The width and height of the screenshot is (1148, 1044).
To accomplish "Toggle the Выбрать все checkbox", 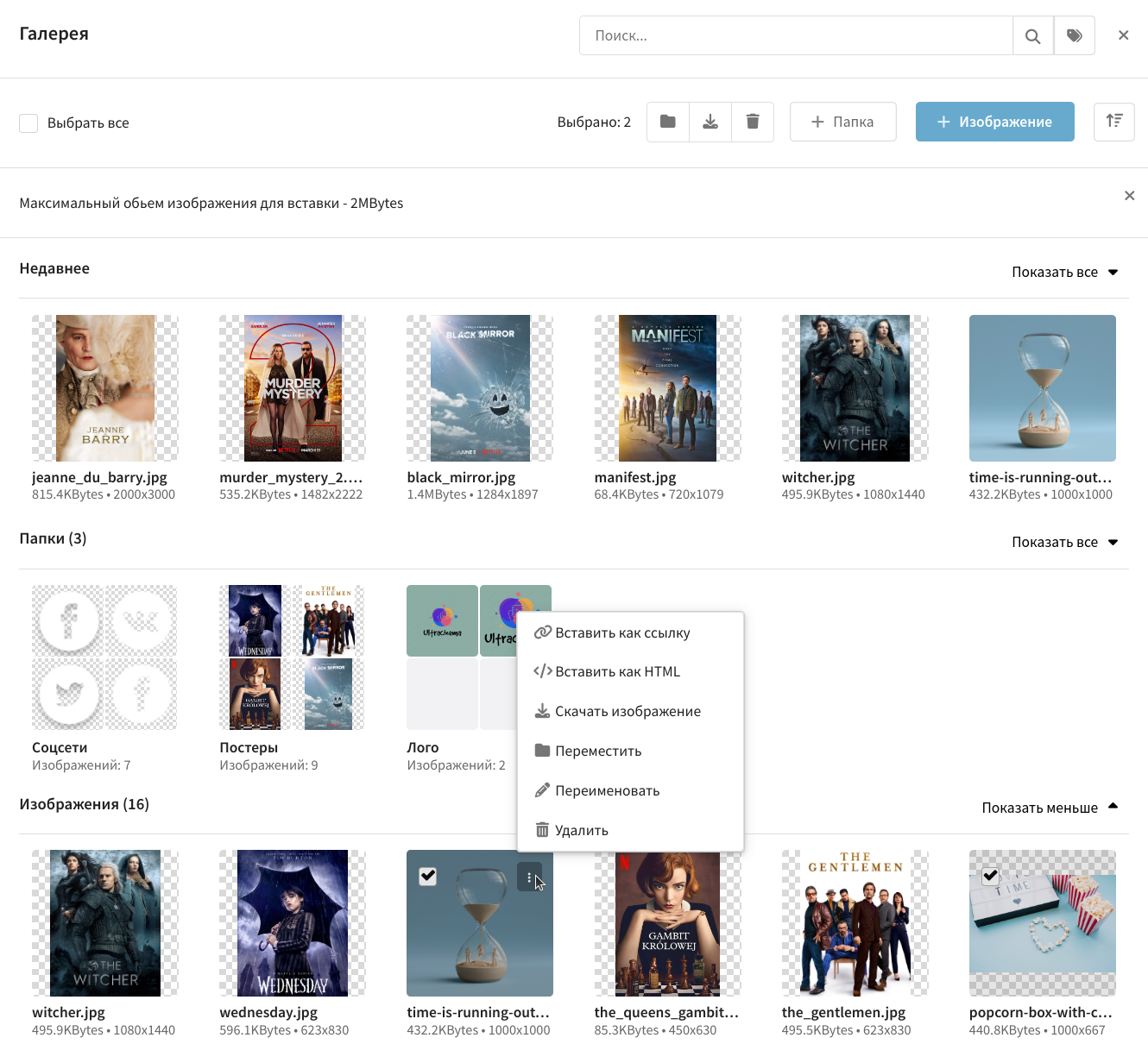I will coord(28,123).
